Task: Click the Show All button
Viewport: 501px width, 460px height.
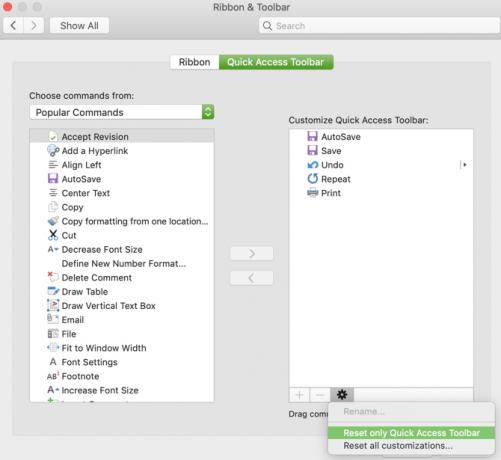Action: tap(79, 26)
